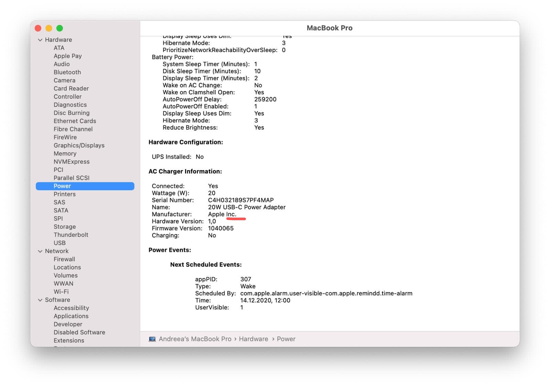Screen dimensions: 550x387
Task: Select Printers in the sidebar
Action: coord(65,194)
